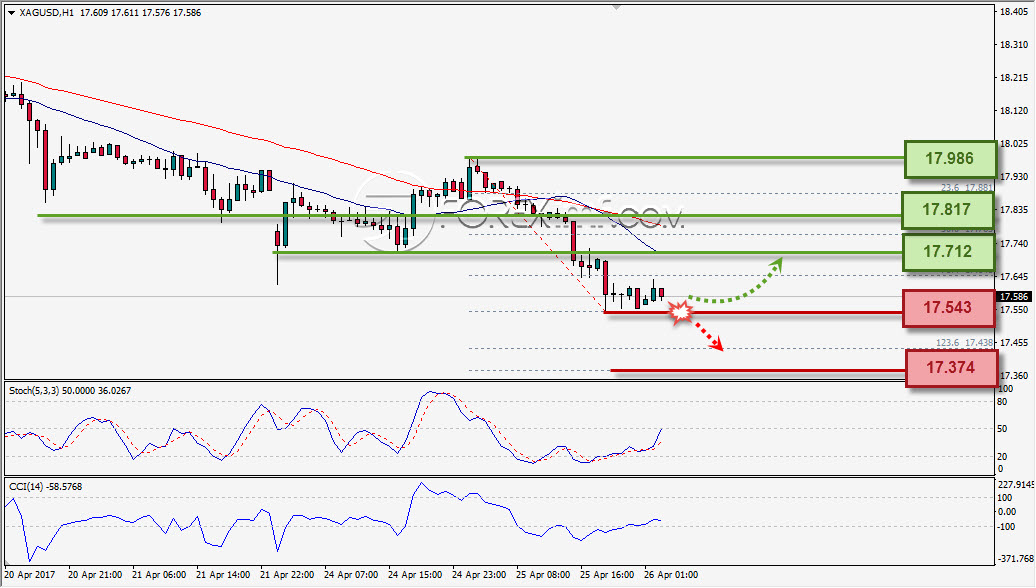
Task: Click the 17.817 green level label
Action: 947,209
